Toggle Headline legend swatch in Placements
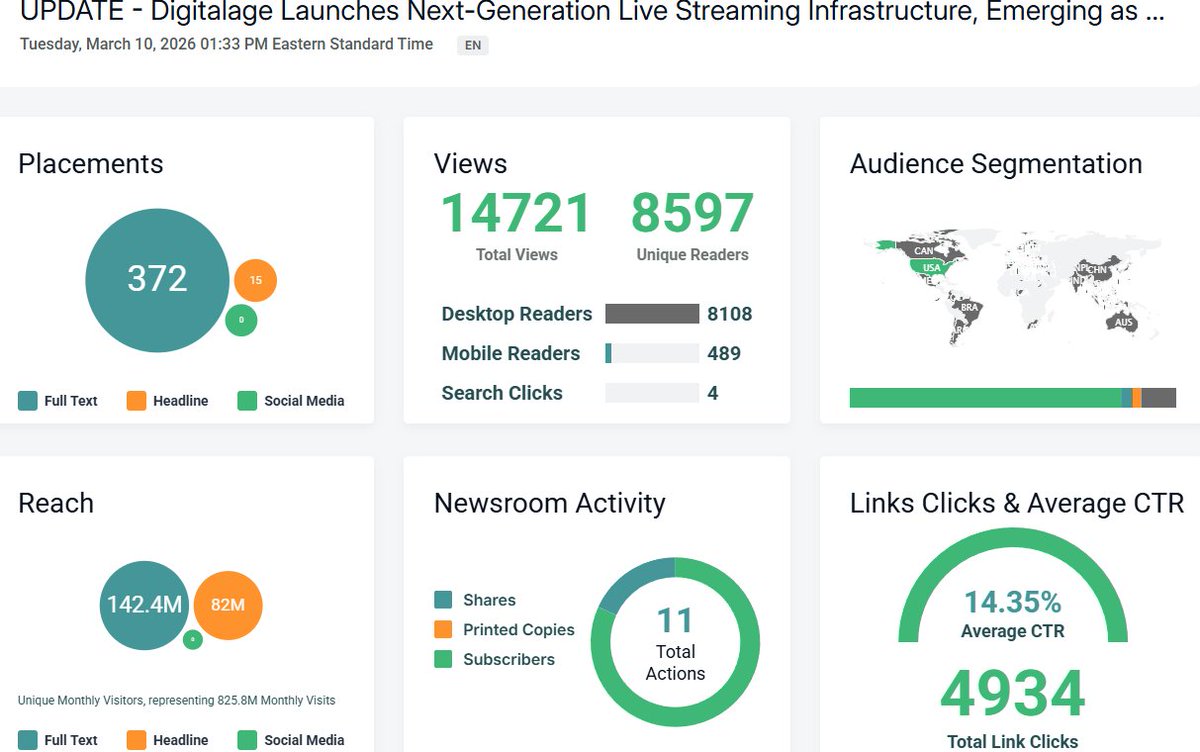 pos(136,401)
